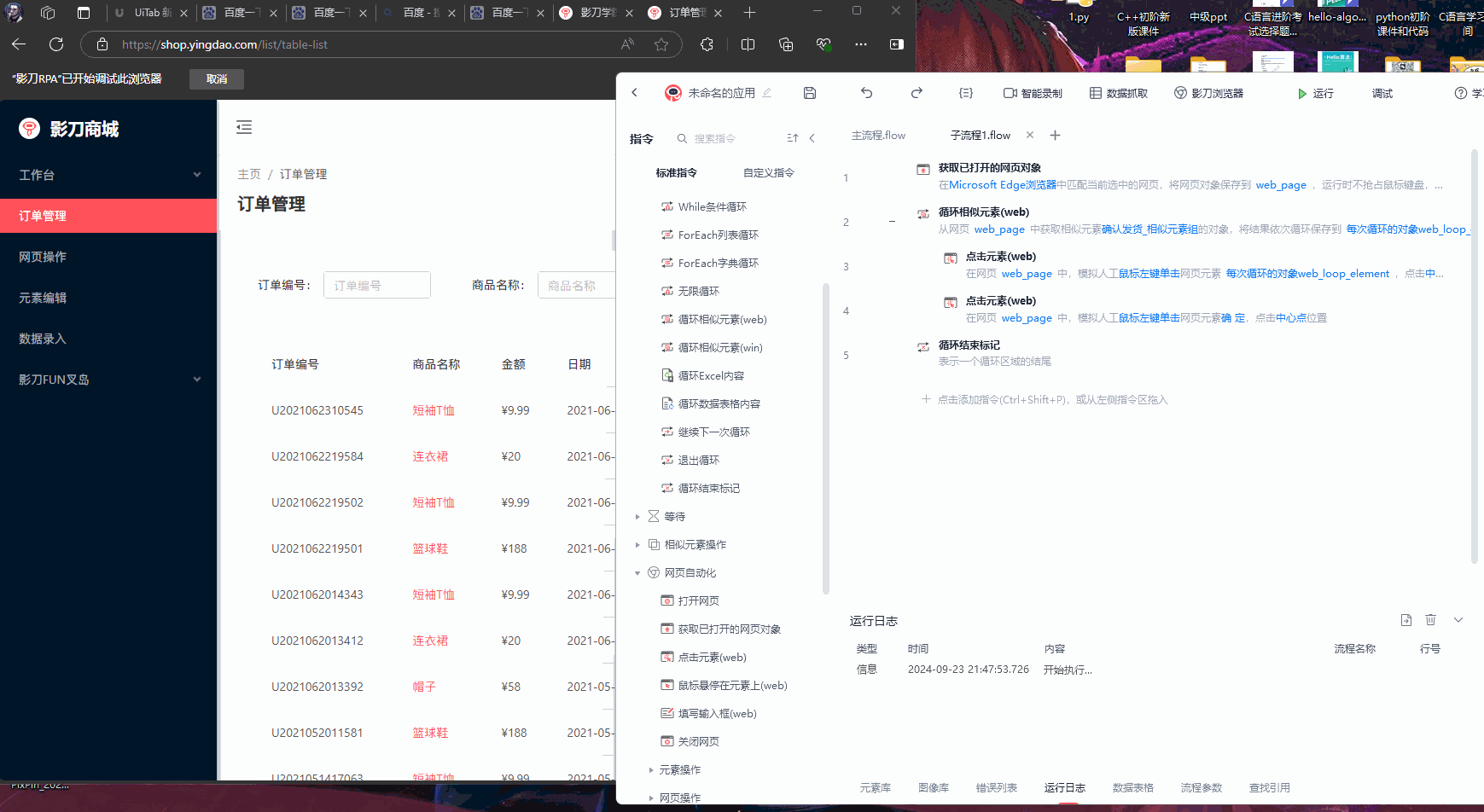Expand the 网页操作 subgroup
1484x812 pixels.
651,797
